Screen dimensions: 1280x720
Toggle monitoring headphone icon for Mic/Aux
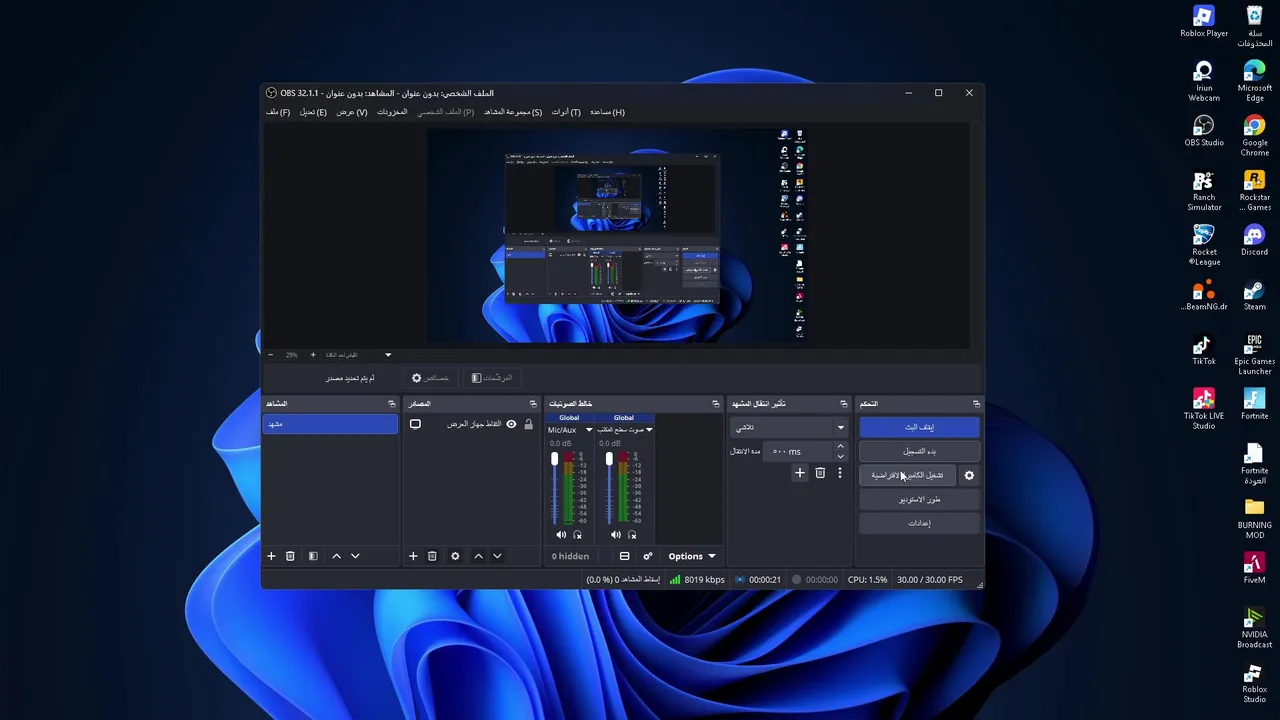pyautogui.click(x=577, y=535)
